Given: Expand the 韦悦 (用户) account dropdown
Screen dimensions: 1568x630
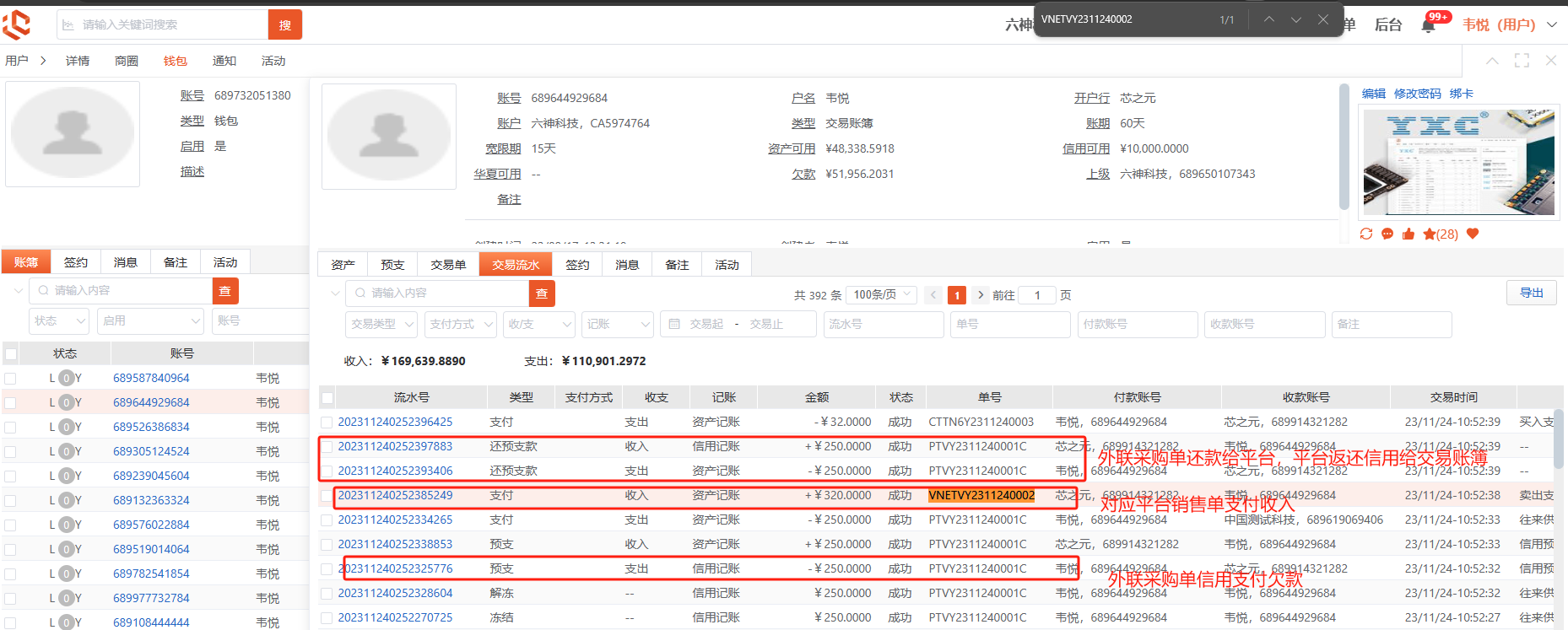Looking at the screenshot, I should coord(1509,25).
